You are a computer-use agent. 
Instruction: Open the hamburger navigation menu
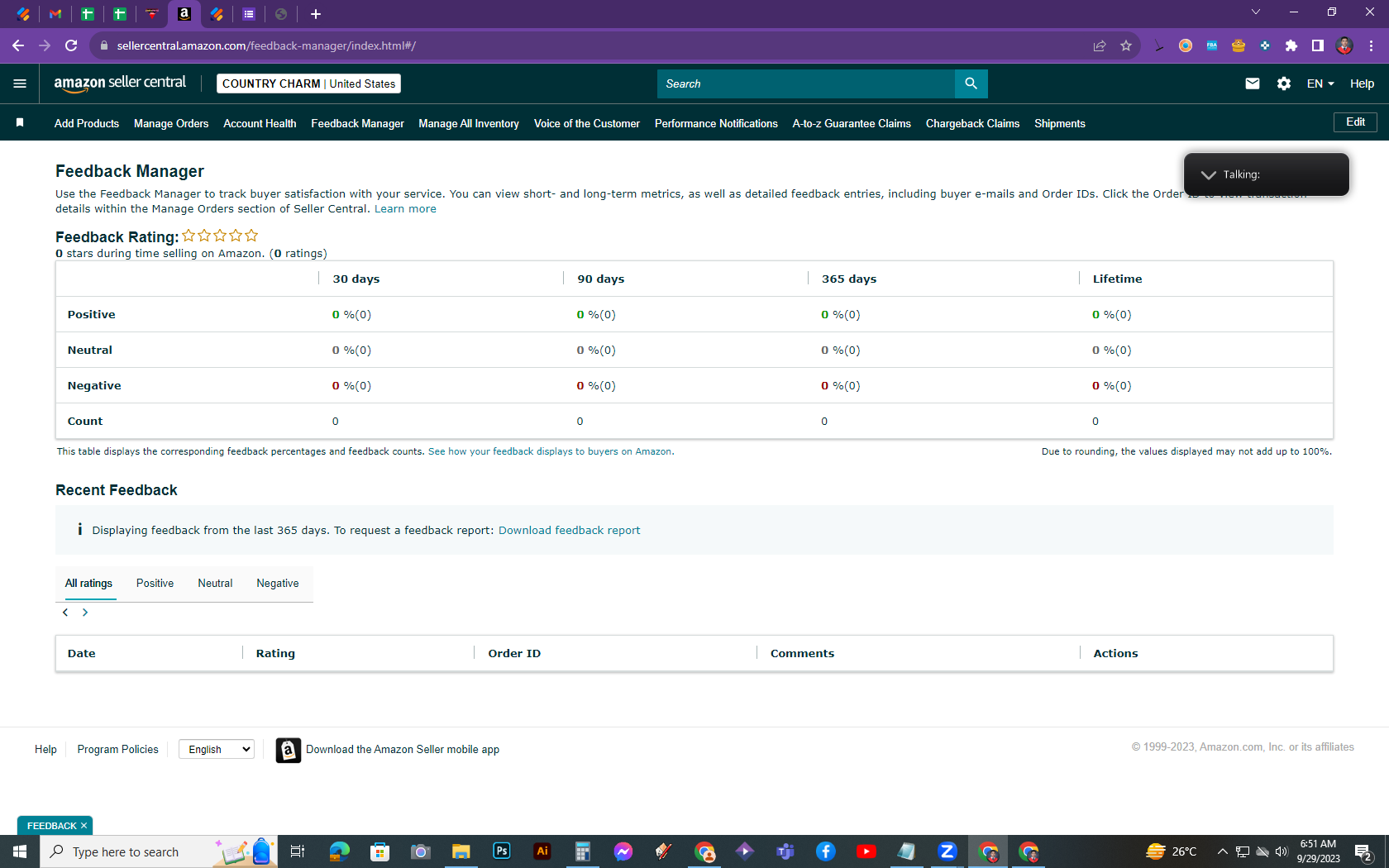point(20,83)
